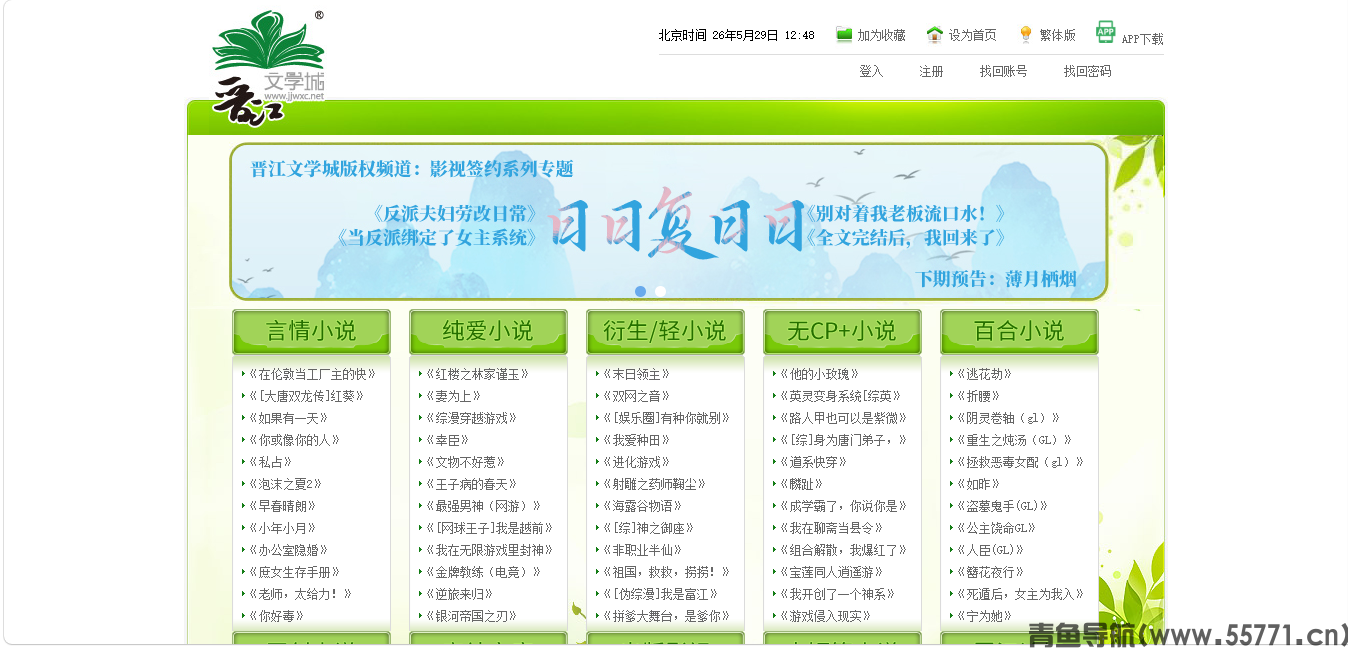Open novel 《老师，太给力！》
This screenshot has height=648, width=1348.
click(301, 594)
